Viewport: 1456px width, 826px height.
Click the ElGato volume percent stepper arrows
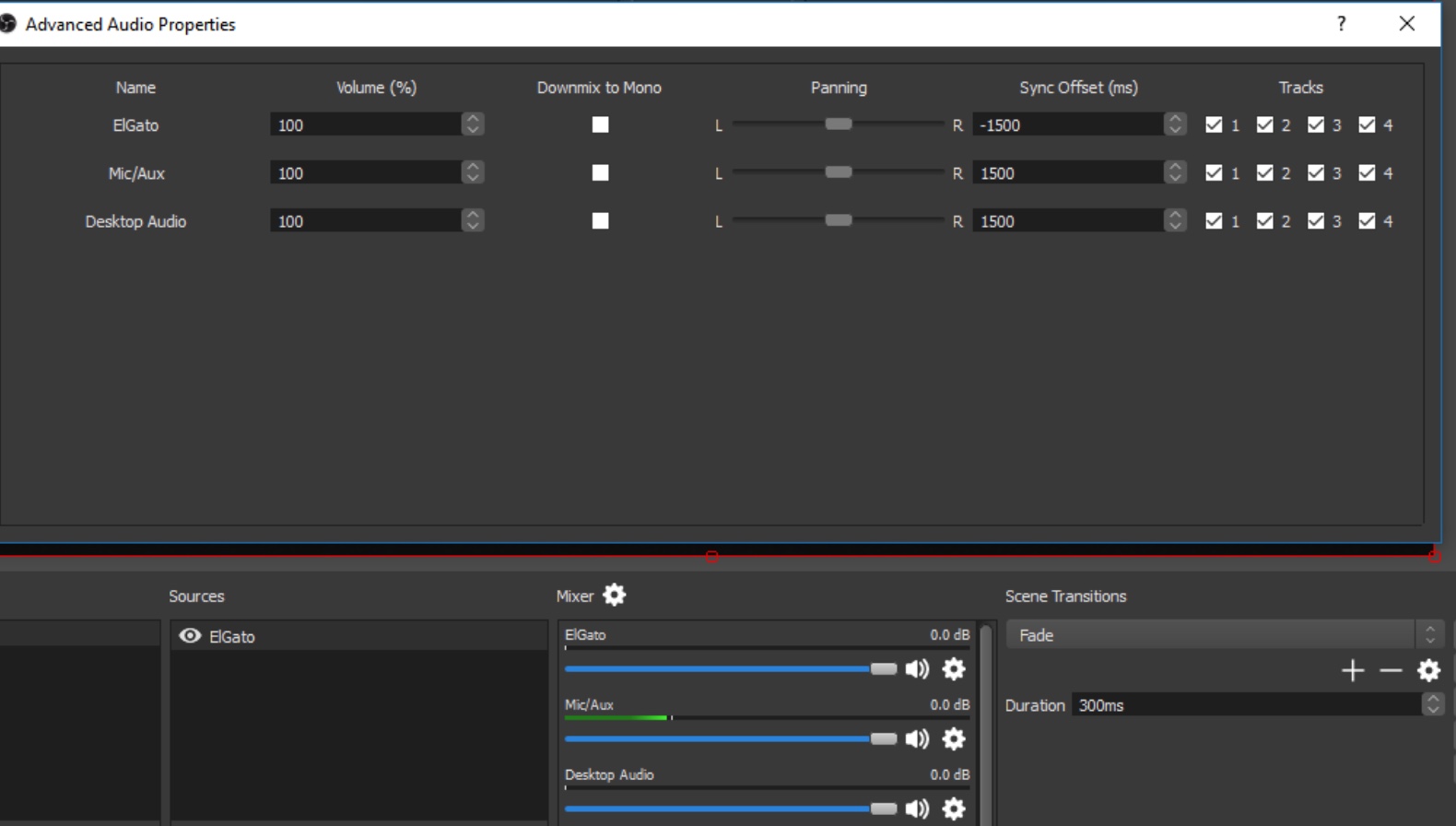[473, 124]
